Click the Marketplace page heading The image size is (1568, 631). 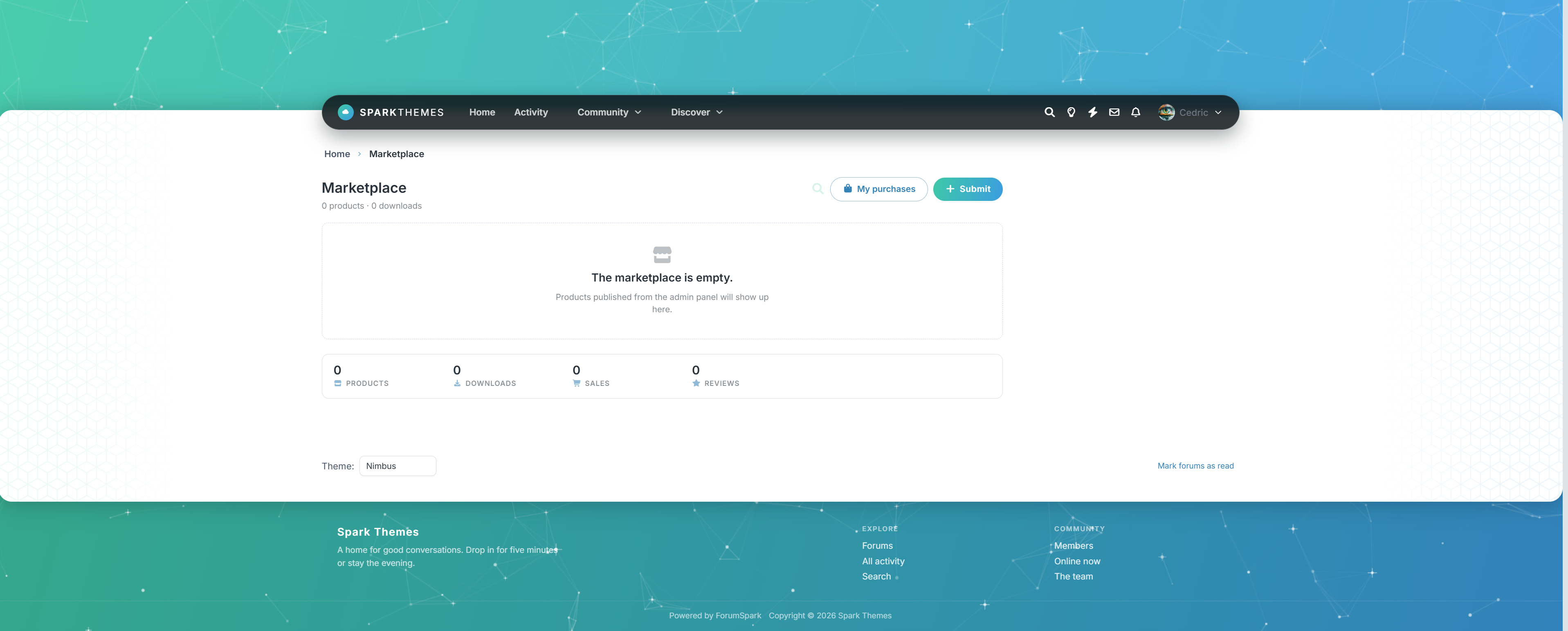364,188
